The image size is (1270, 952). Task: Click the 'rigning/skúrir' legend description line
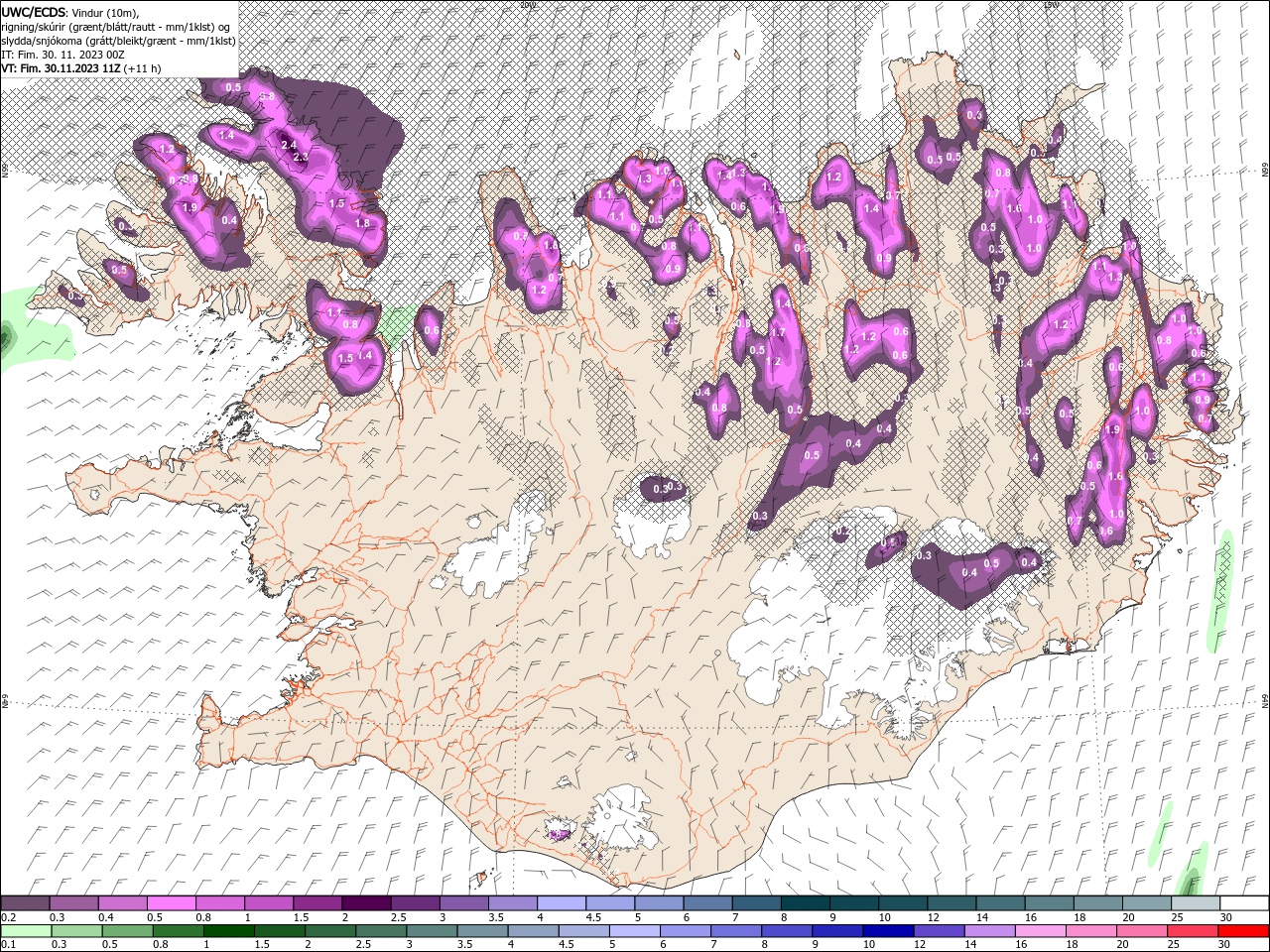(x=116, y=26)
